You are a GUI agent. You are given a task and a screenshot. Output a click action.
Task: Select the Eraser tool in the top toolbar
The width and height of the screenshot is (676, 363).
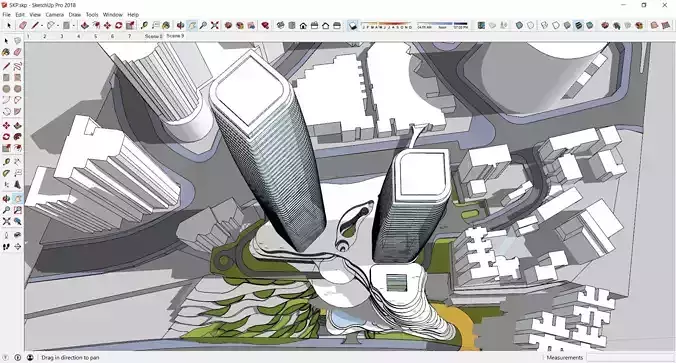tap(23, 25)
